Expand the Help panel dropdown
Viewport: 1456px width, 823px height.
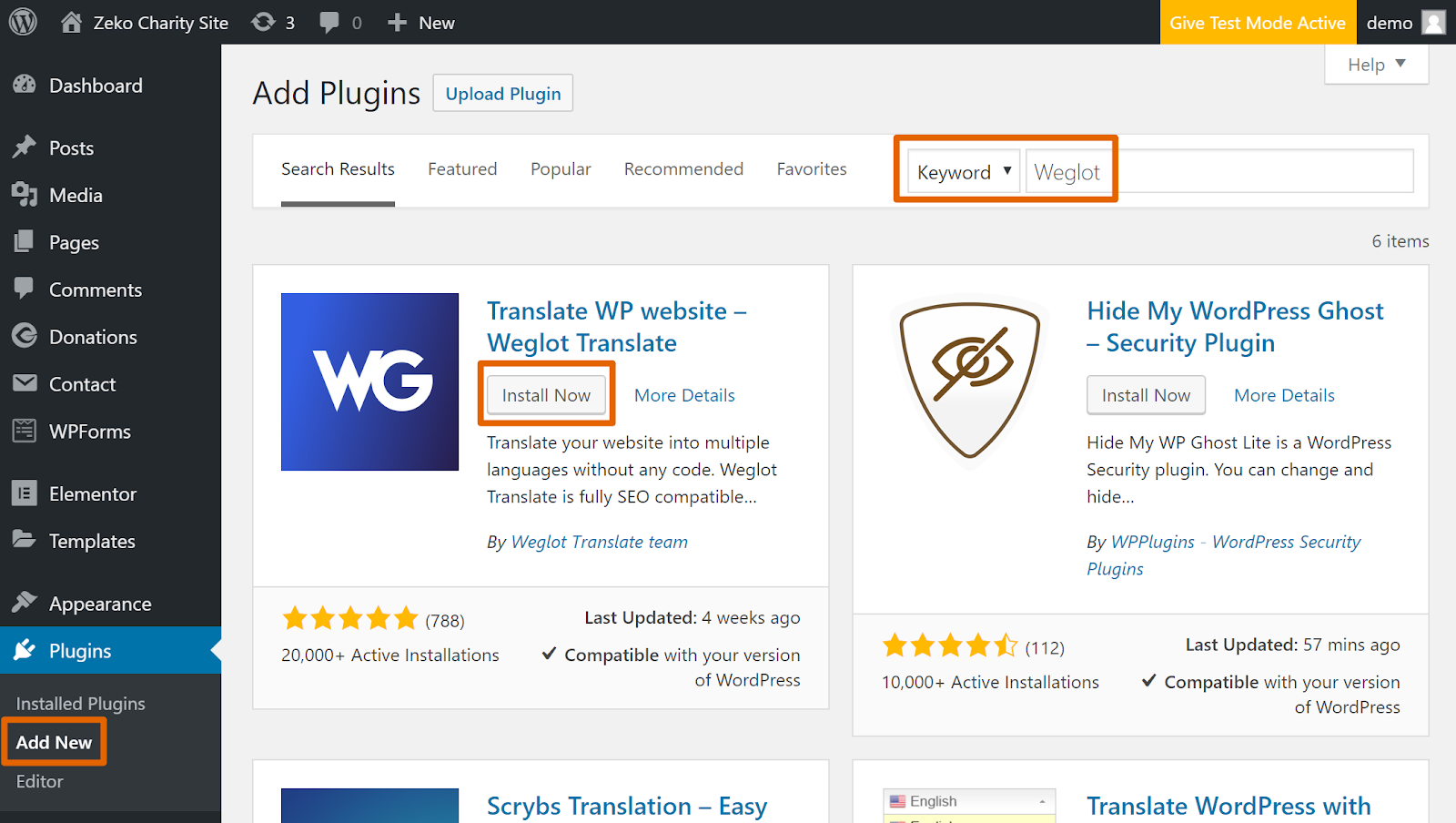[1376, 65]
